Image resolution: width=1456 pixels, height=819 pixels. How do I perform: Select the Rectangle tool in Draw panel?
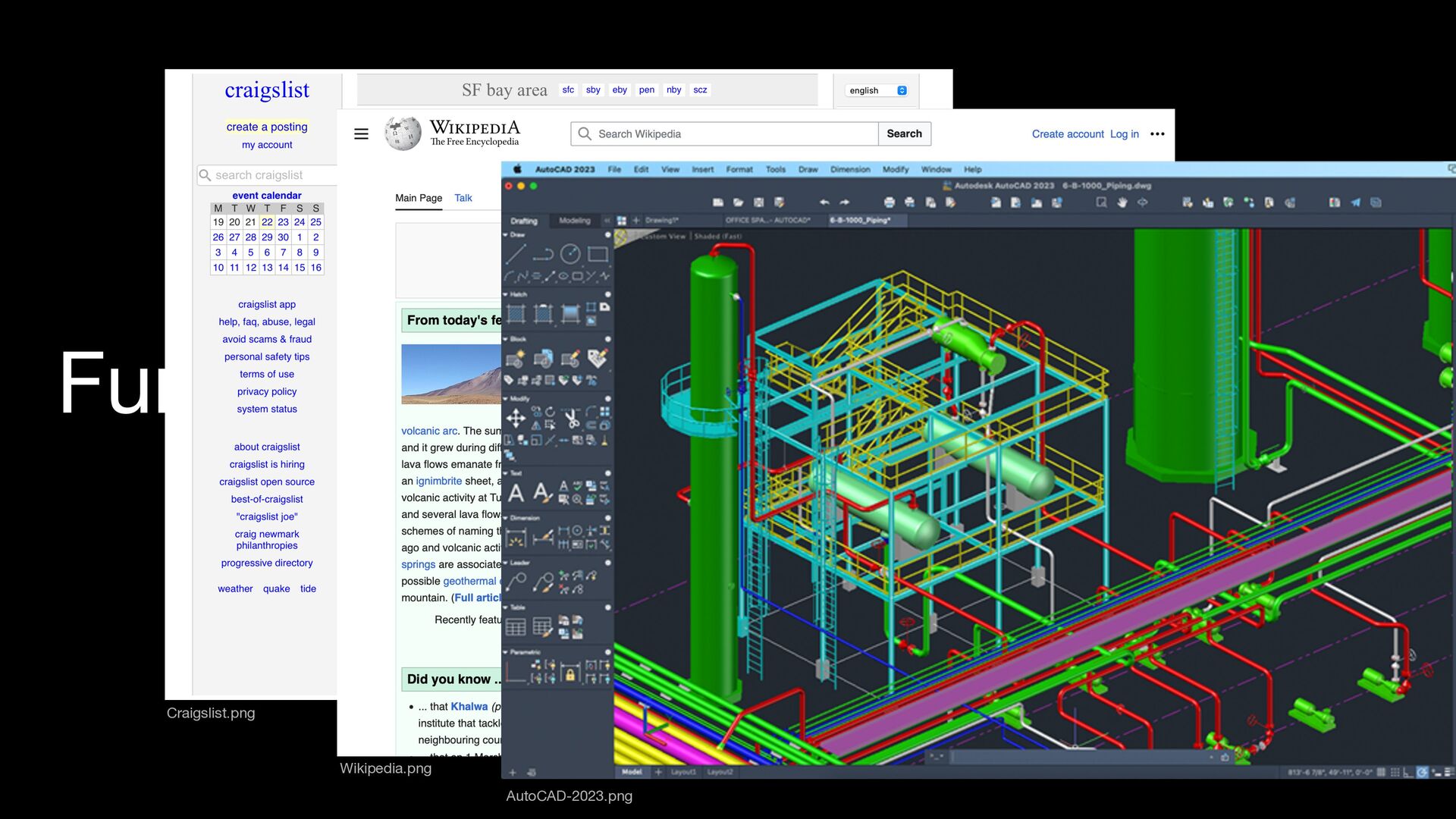click(x=598, y=254)
